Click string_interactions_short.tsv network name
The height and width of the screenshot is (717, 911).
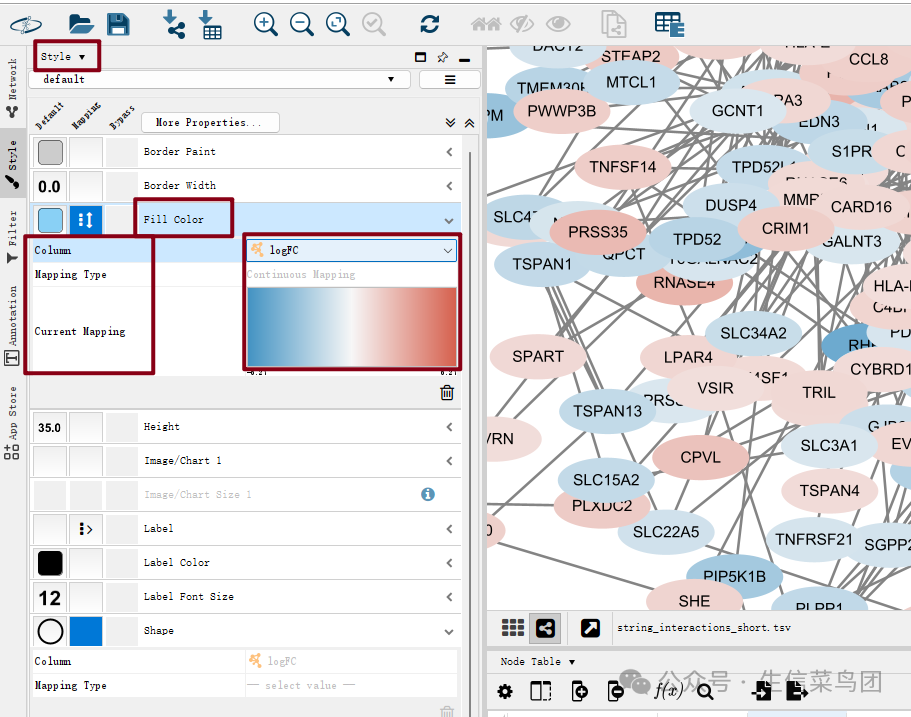point(704,628)
